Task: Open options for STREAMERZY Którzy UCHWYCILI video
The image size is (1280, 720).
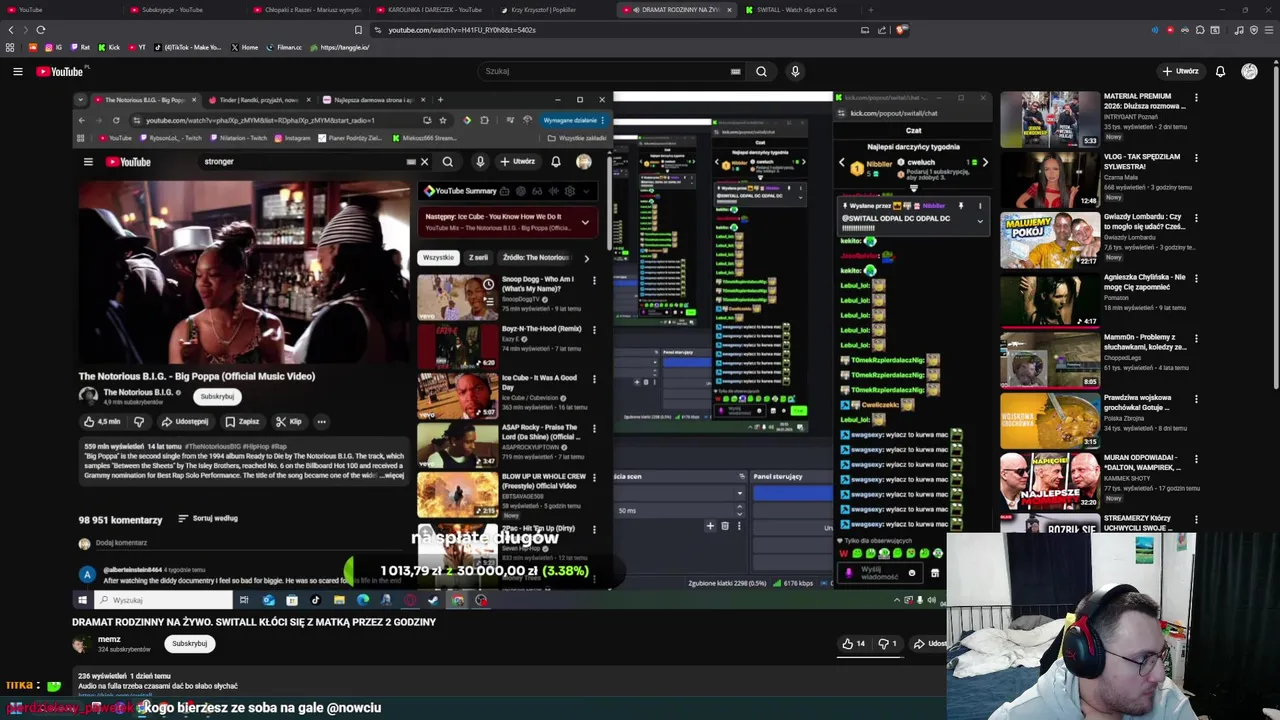Action: coord(1196,518)
